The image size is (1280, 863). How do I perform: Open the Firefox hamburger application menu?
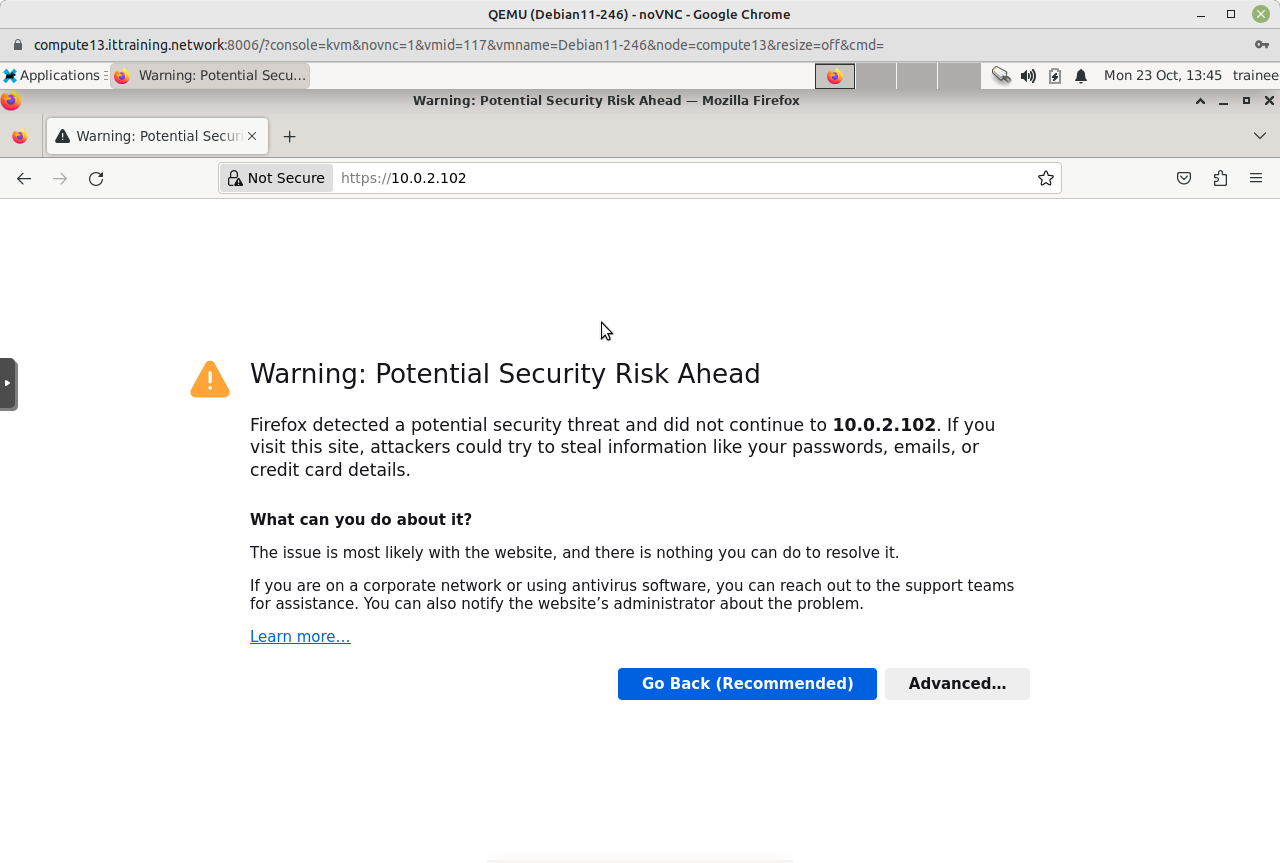click(1256, 178)
